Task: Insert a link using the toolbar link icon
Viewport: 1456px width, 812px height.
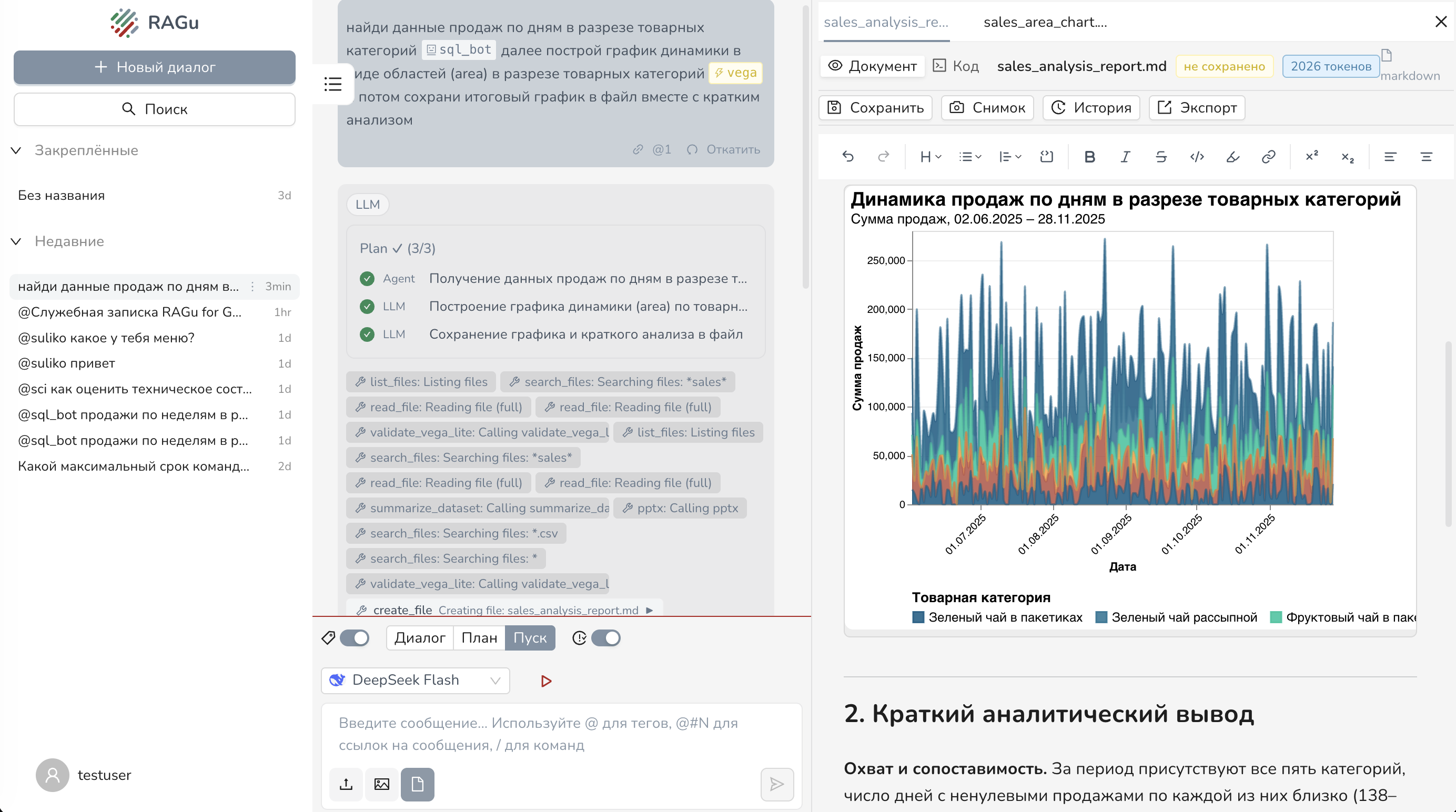Action: [1268, 157]
